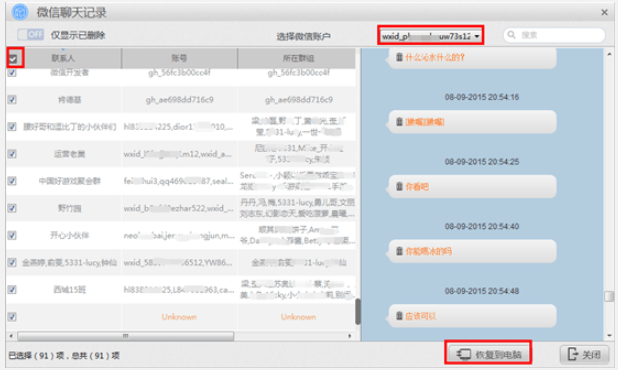Uncheck the 肯德基 row checkbox

(x=12, y=100)
